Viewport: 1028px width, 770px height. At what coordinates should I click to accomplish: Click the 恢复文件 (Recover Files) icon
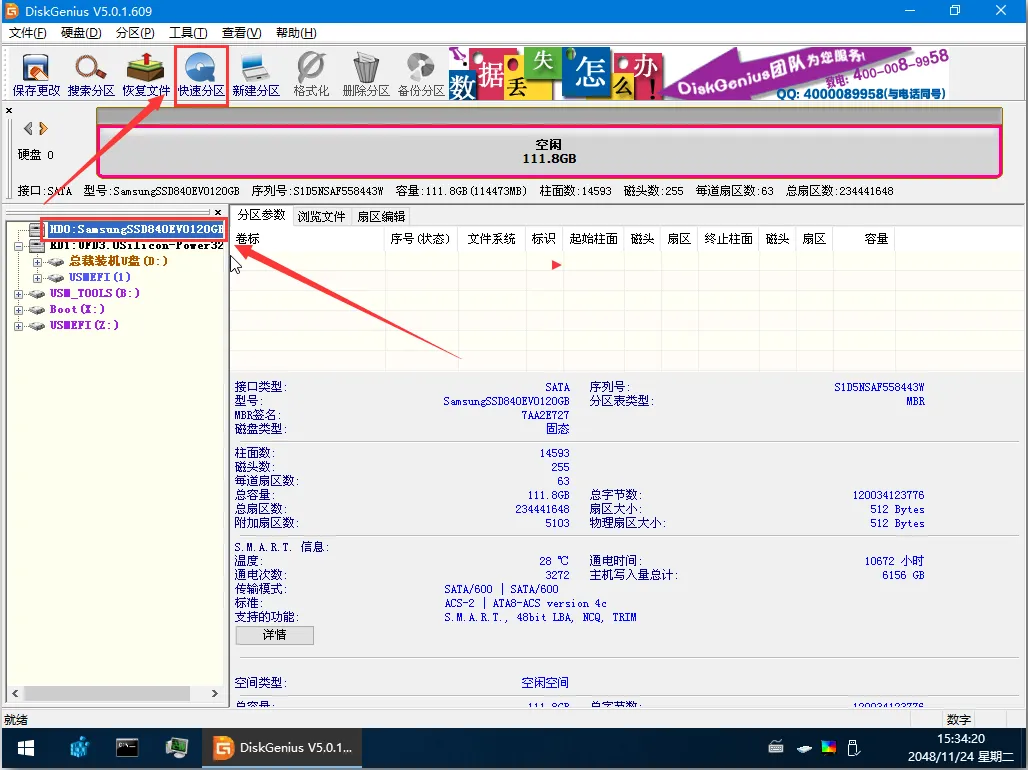click(146, 75)
